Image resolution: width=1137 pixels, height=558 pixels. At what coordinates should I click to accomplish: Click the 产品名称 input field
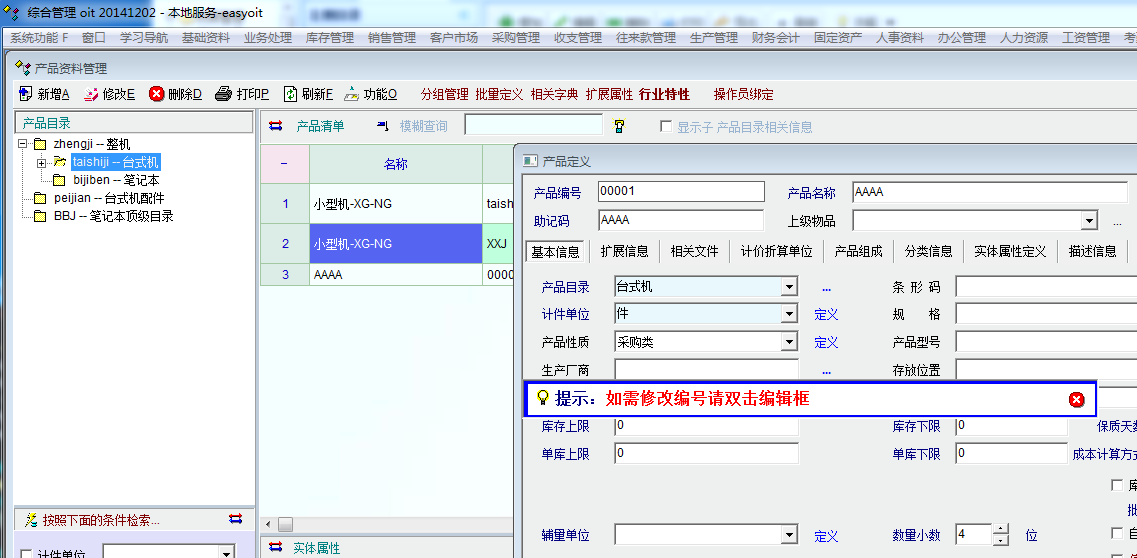click(x=988, y=192)
